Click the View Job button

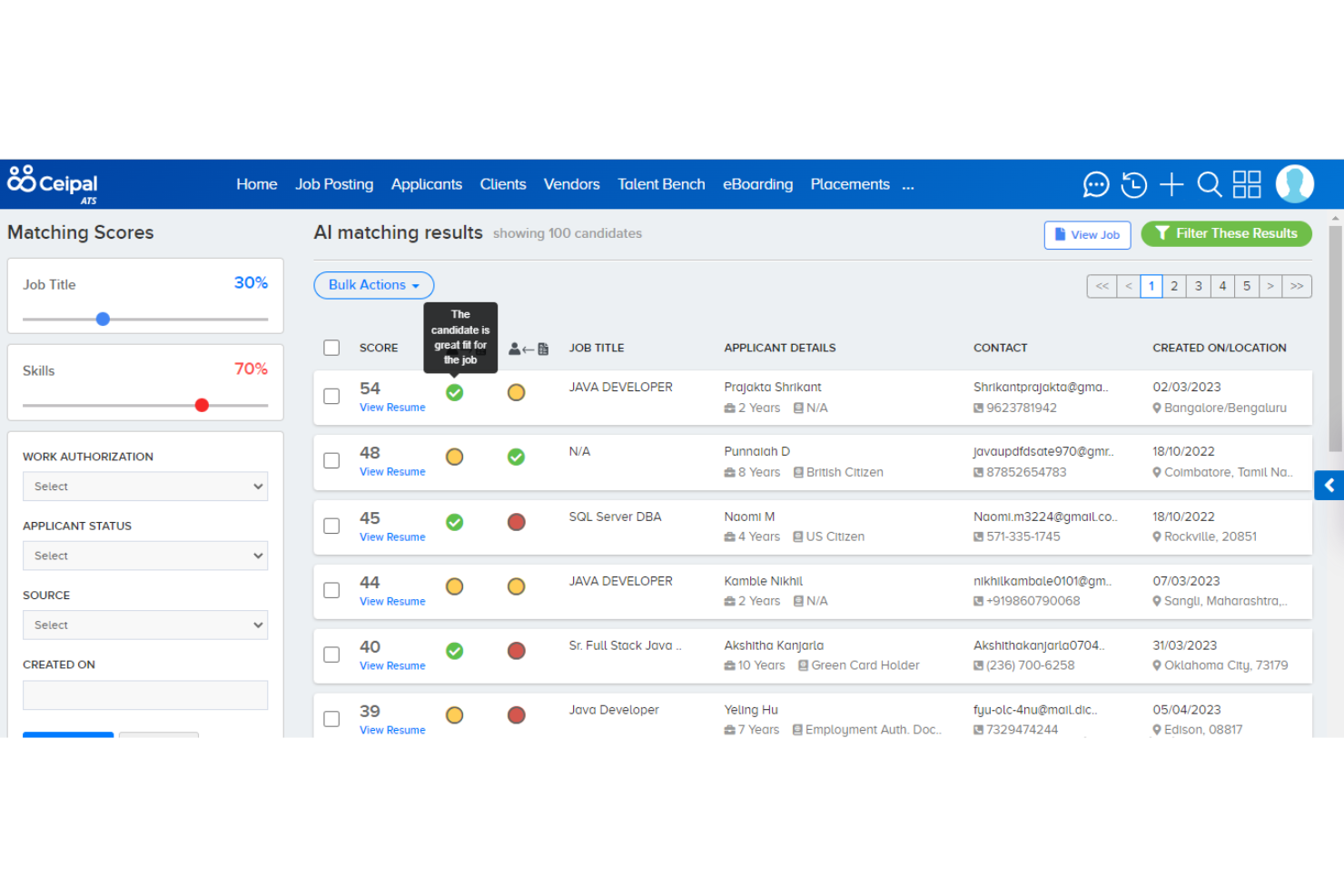click(x=1087, y=235)
